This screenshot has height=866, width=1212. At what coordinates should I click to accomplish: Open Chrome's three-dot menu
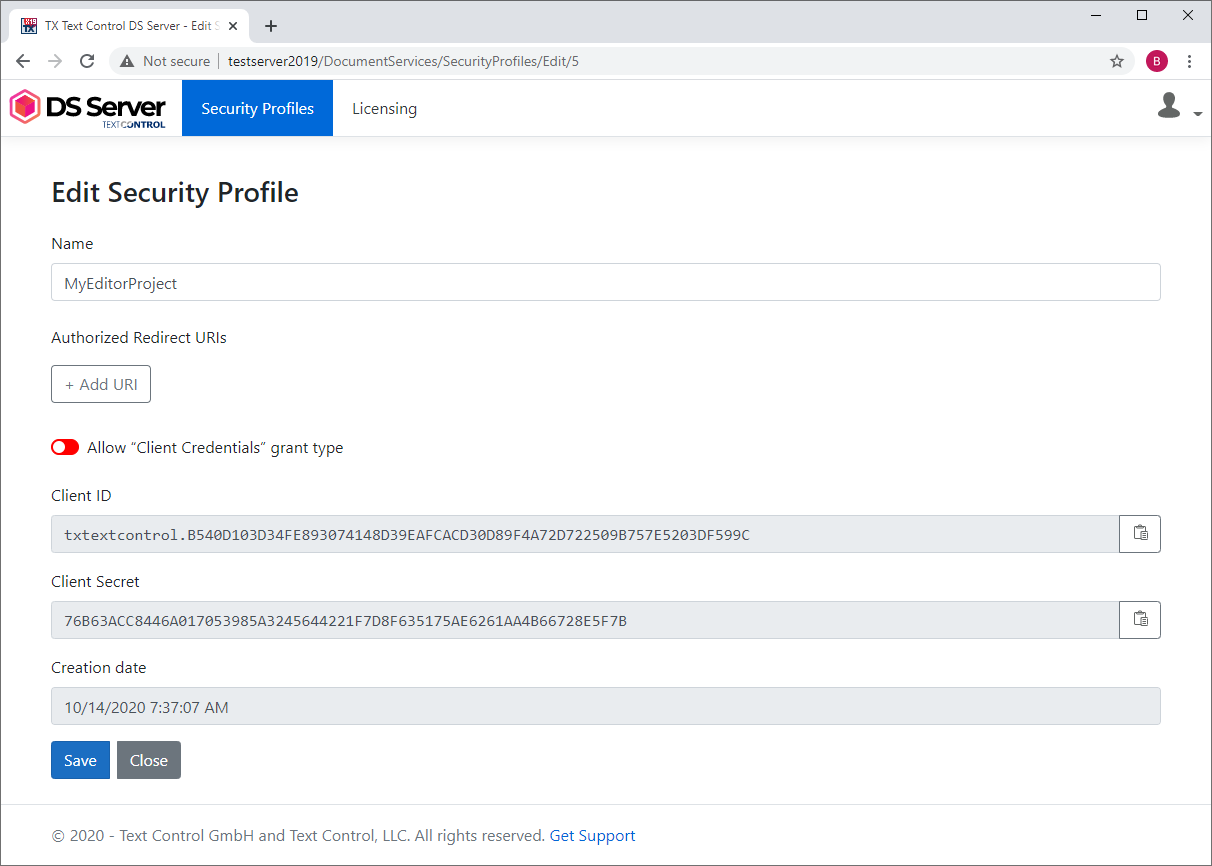pos(1189,61)
